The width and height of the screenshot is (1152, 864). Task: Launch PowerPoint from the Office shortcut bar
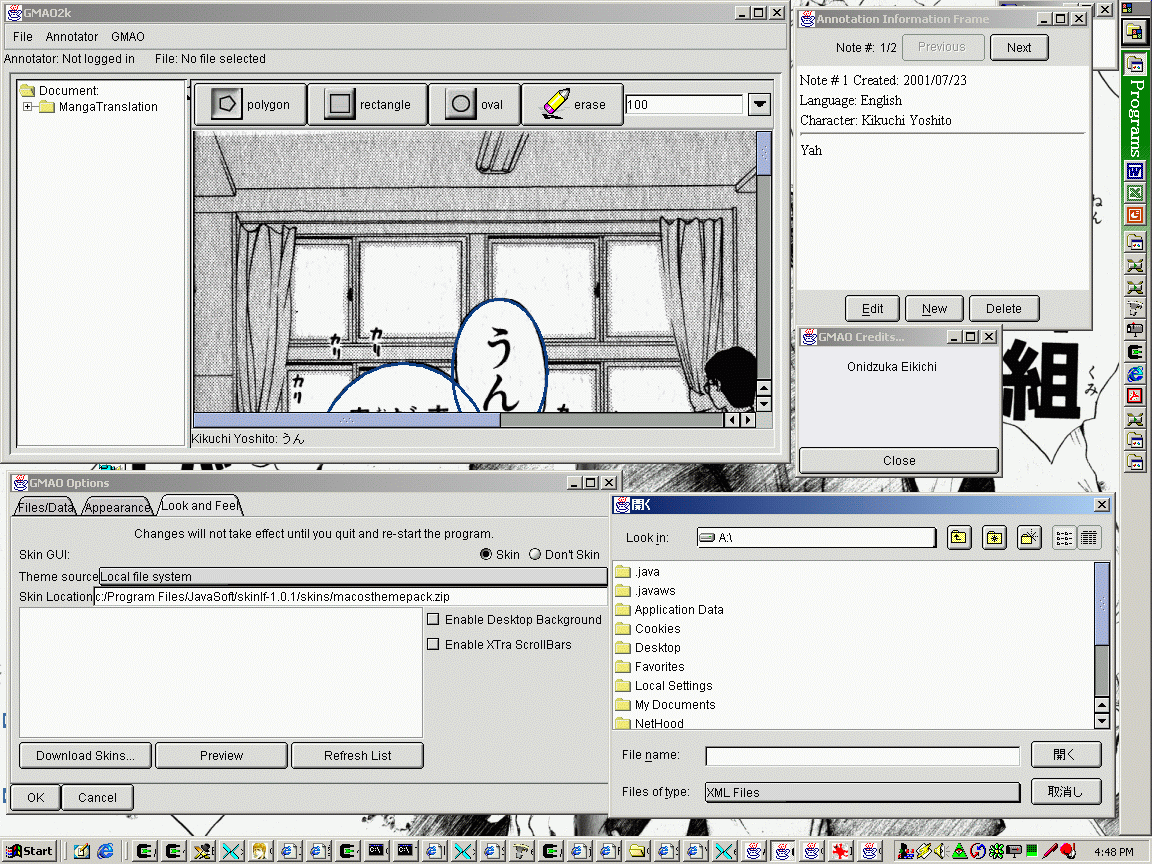click(1135, 215)
